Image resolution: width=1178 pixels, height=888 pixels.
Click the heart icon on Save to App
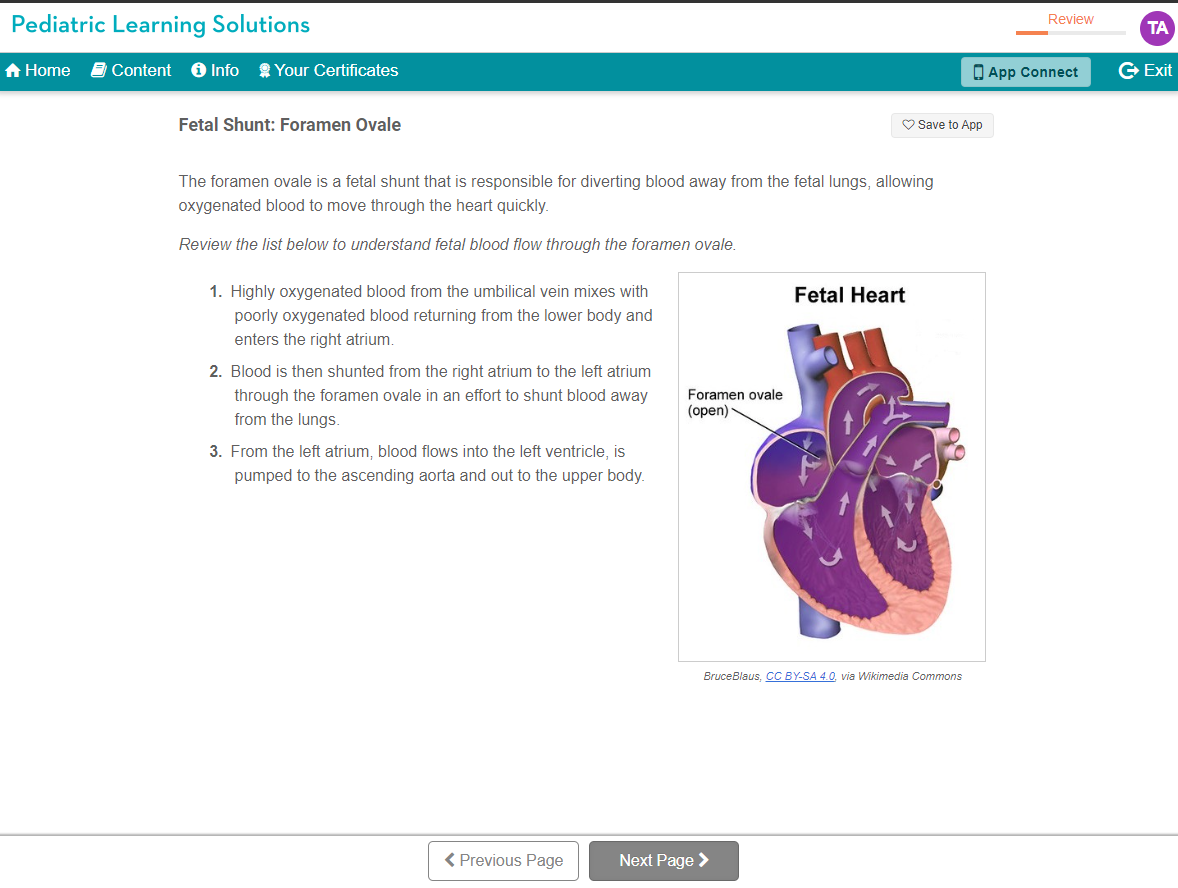tap(908, 125)
